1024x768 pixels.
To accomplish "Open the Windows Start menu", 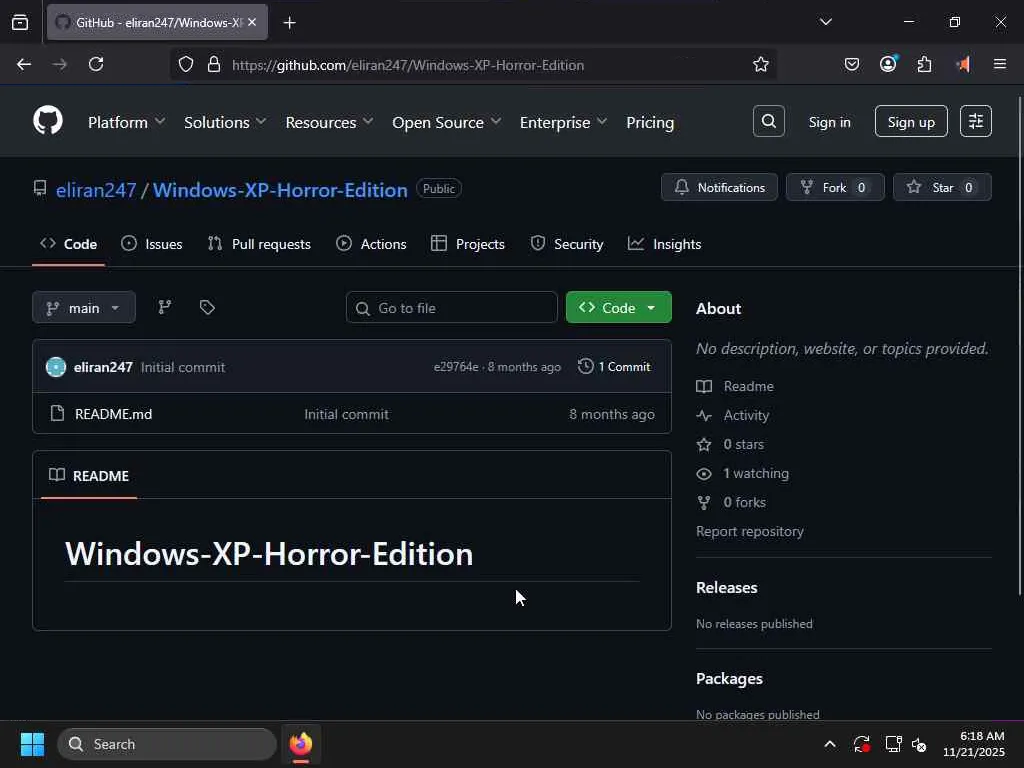I will click(32, 744).
